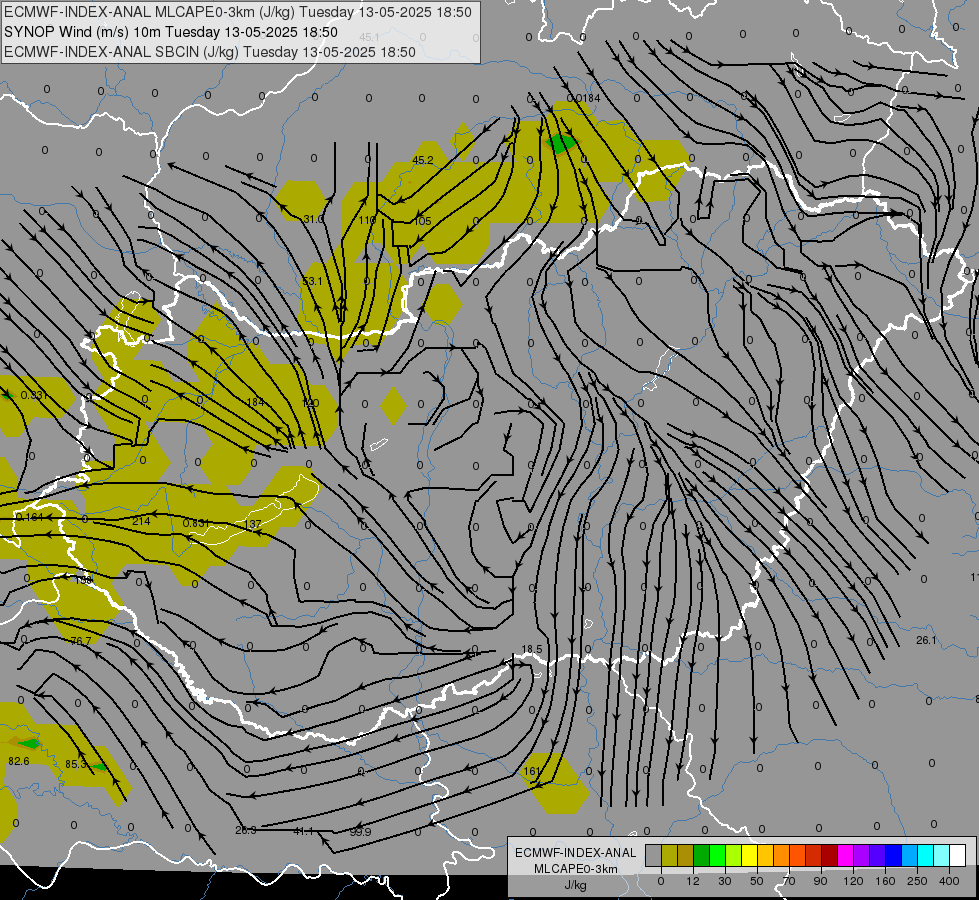This screenshot has height=900, width=979.
Task: Click the ECMWF SBCIN title line
Action: point(210,52)
